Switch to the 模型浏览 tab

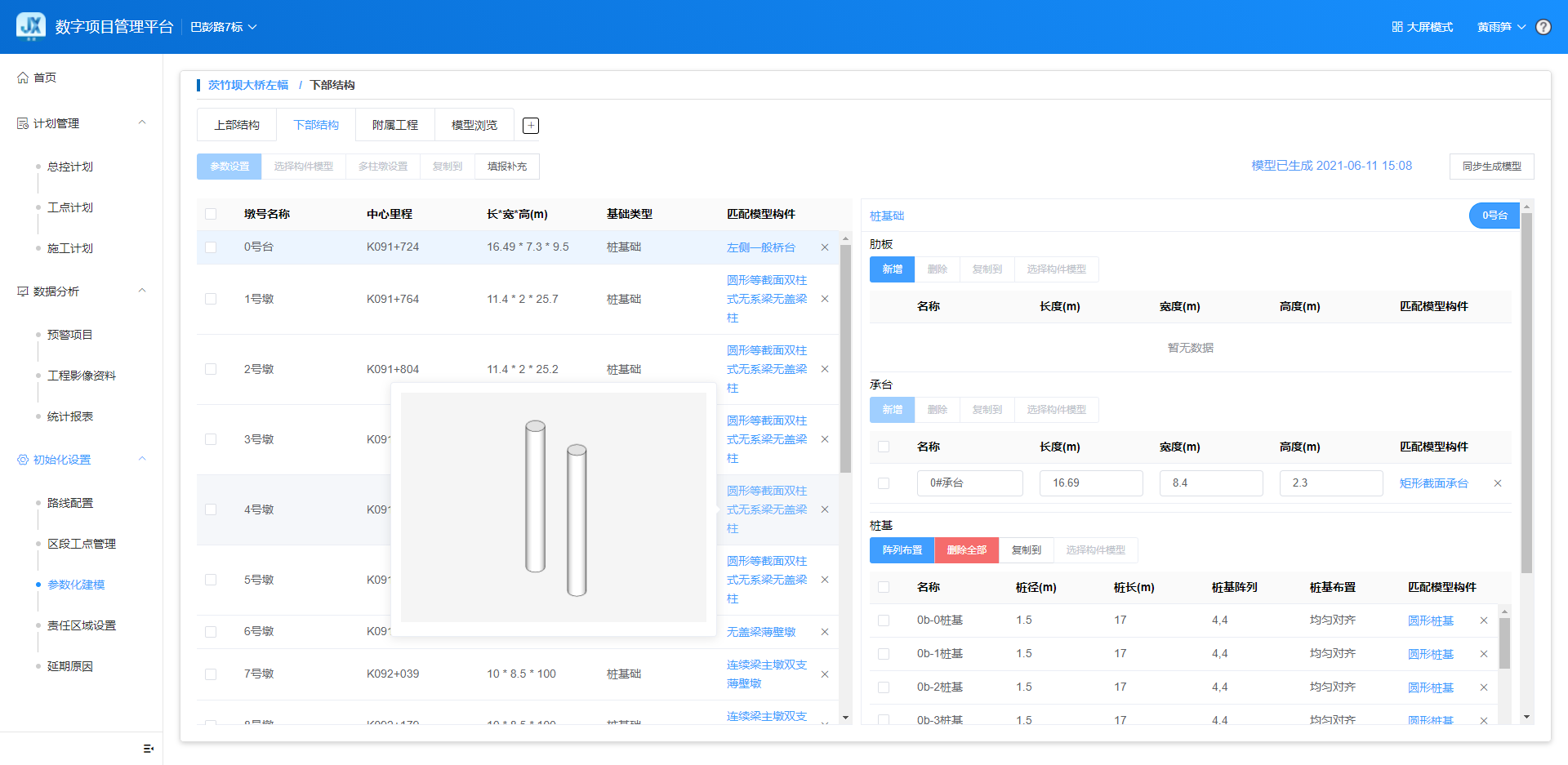point(474,125)
